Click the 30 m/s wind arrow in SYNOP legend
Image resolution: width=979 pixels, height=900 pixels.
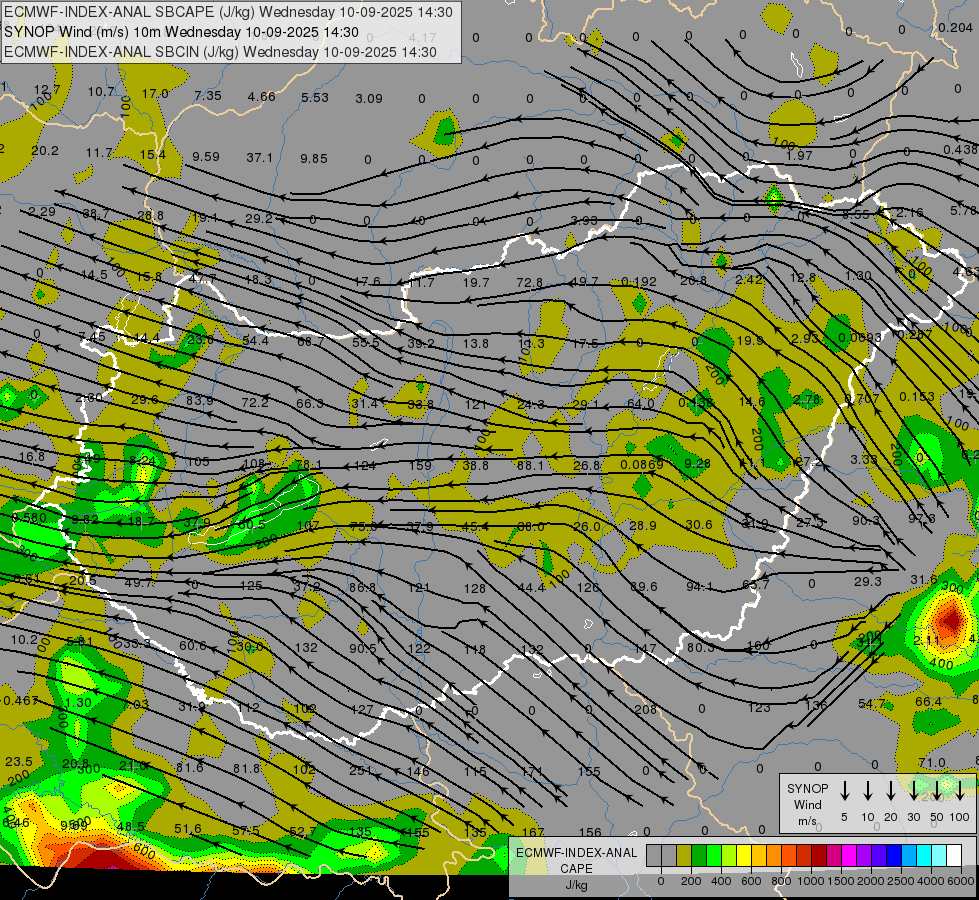point(913,790)
